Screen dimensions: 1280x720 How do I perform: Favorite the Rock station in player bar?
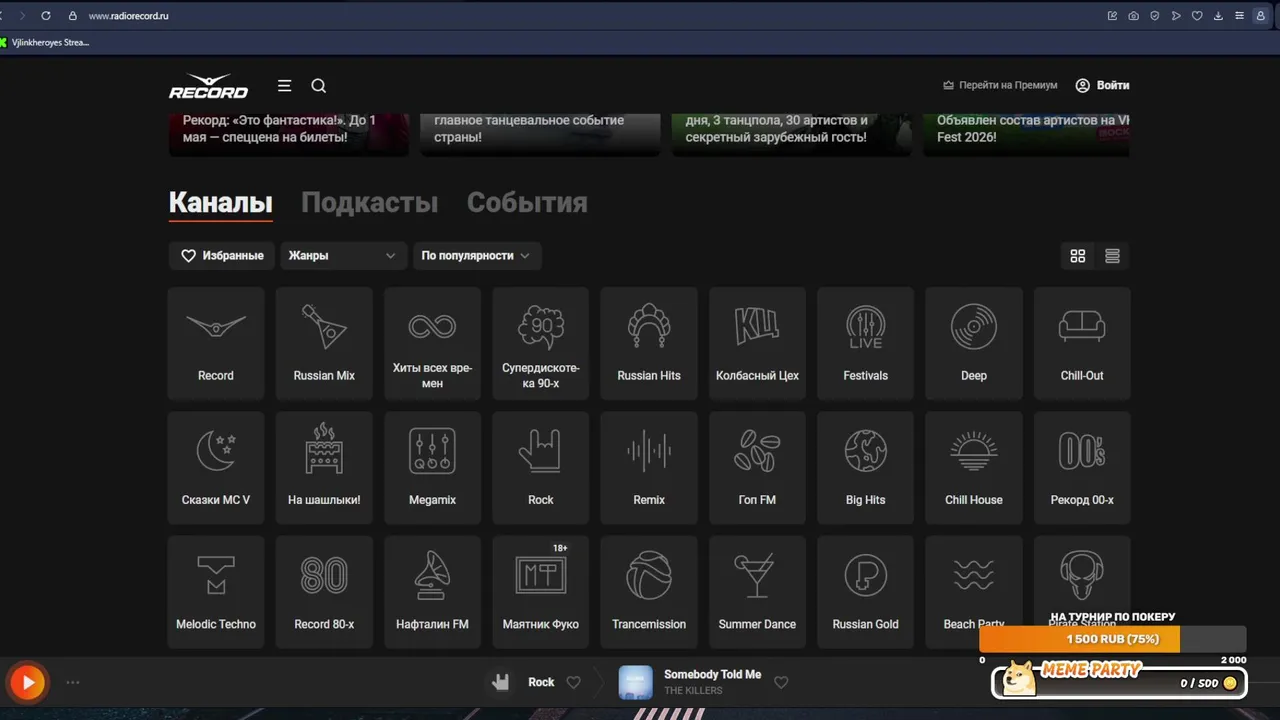point(574,683)
